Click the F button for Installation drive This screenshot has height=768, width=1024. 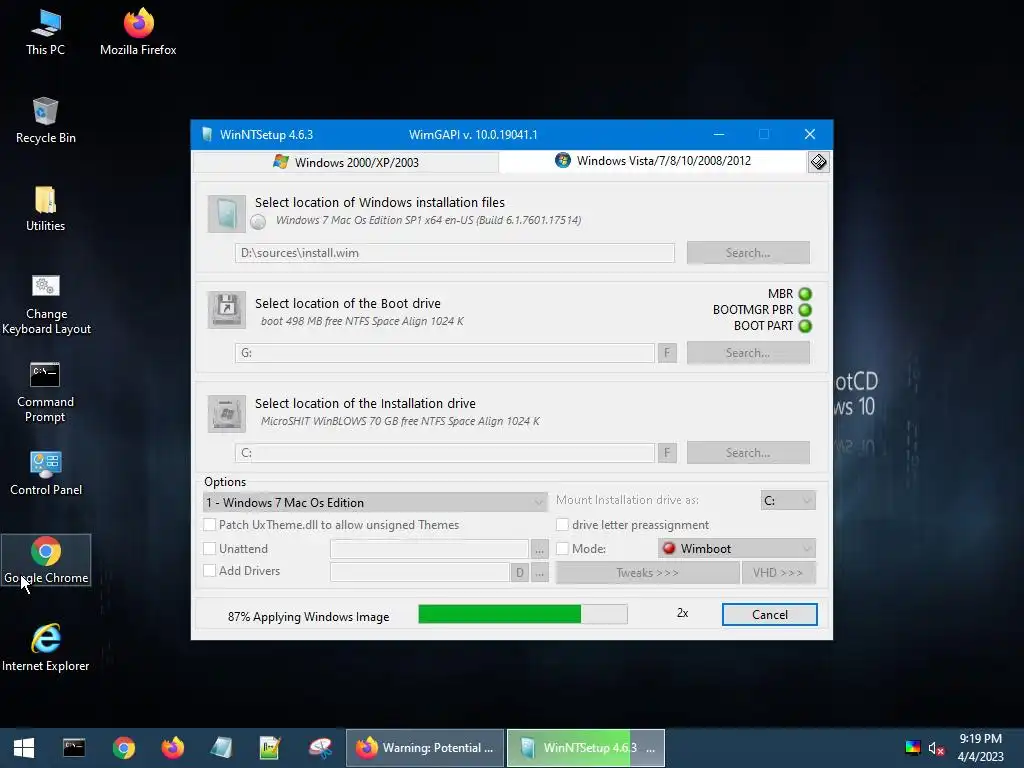667,453
